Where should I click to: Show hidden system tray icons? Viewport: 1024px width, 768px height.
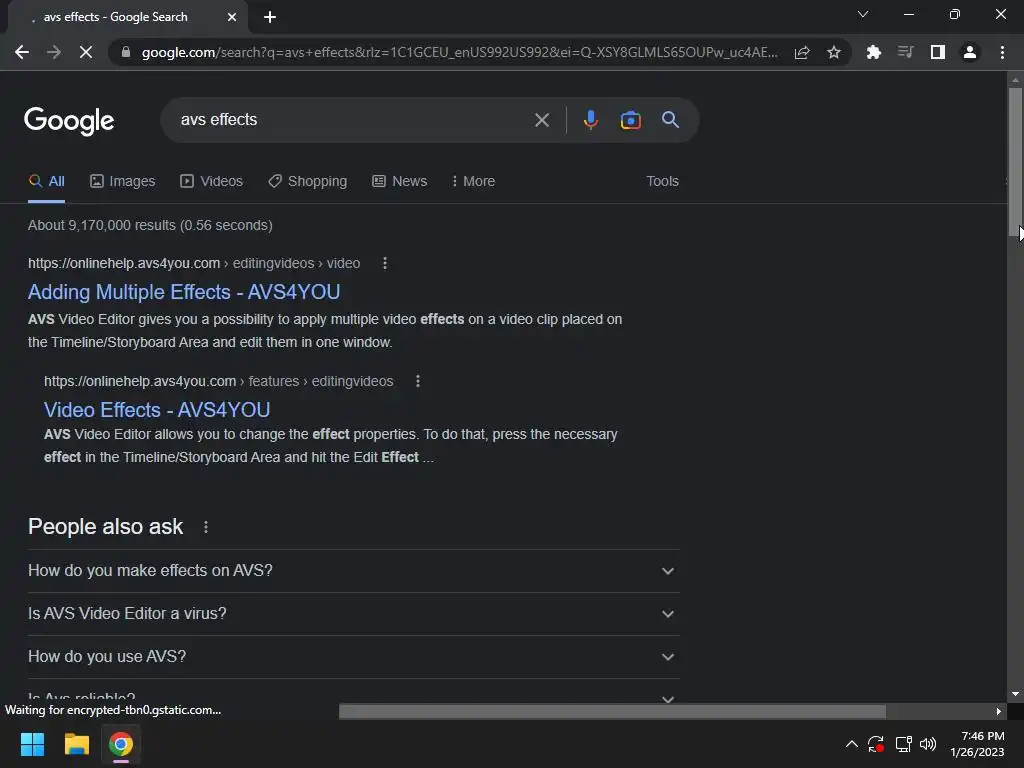tap(852, 744)
